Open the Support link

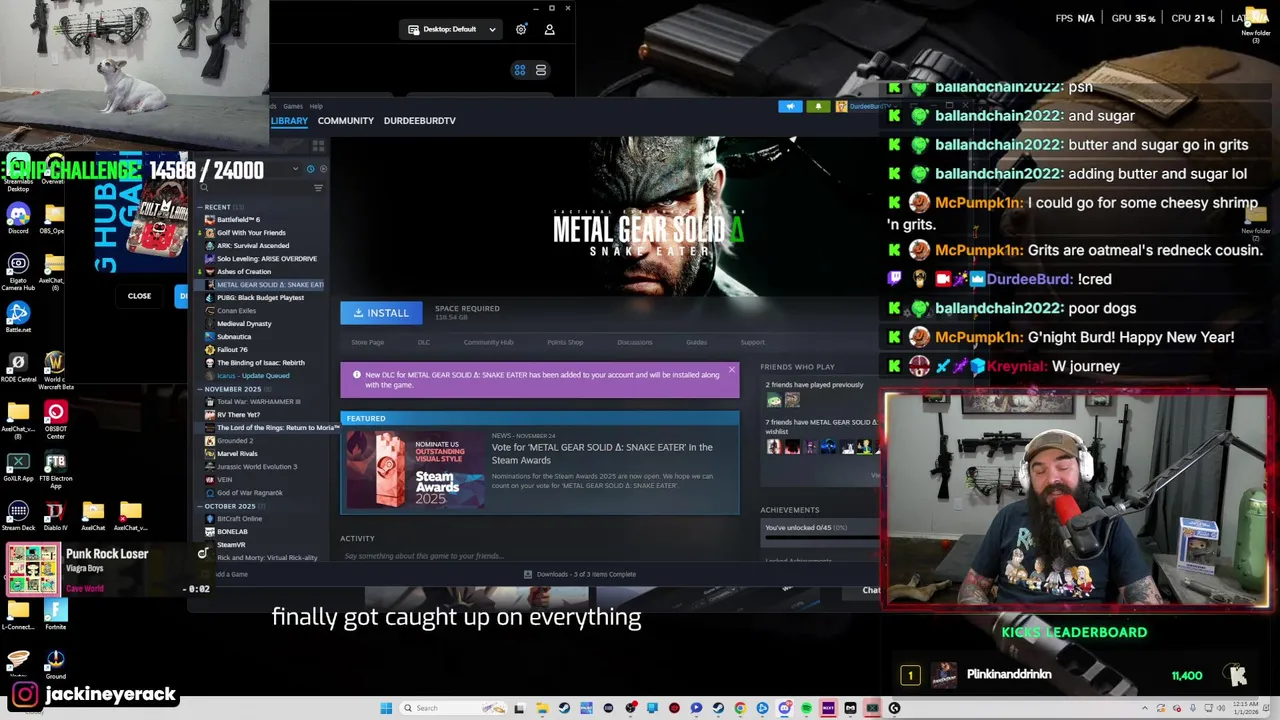coord(752,342)
